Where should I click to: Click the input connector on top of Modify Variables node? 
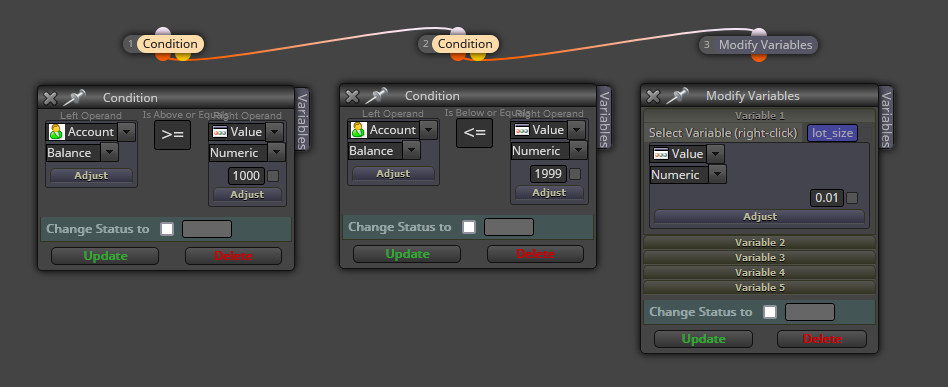pyautogui.click(x=759, y=33)
